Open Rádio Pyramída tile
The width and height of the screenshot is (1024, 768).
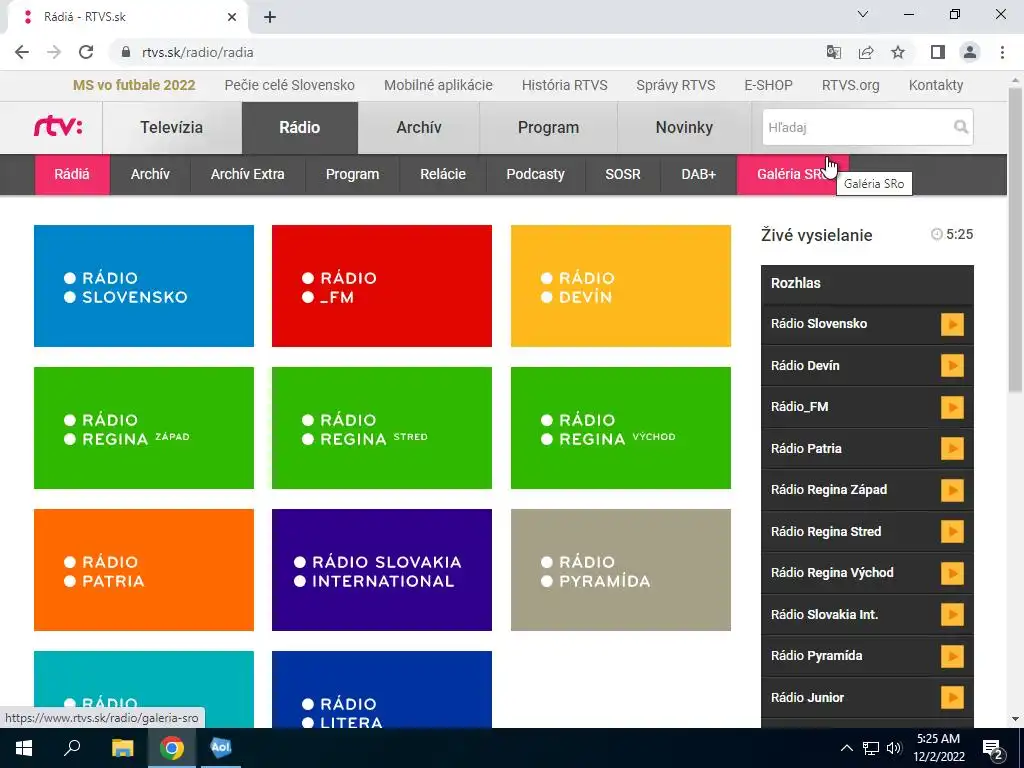pyautogui.click(x=621, y=570)
